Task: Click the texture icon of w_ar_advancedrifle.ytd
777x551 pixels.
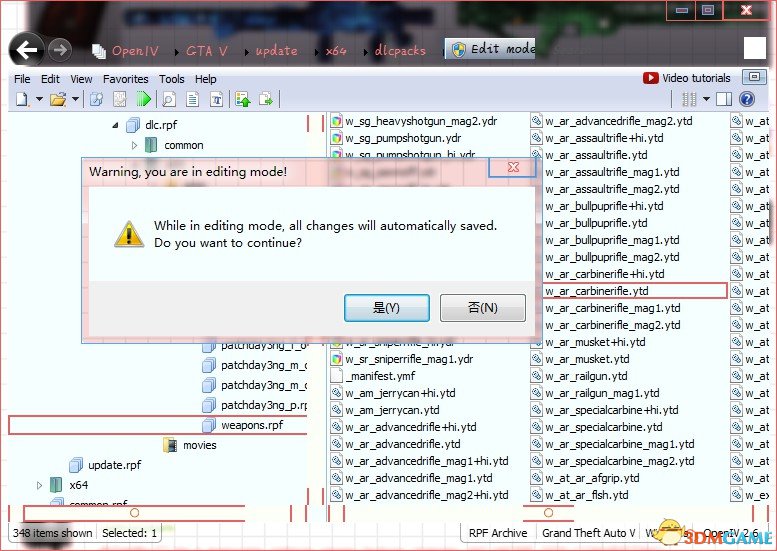Action: (x=336, y=444)
